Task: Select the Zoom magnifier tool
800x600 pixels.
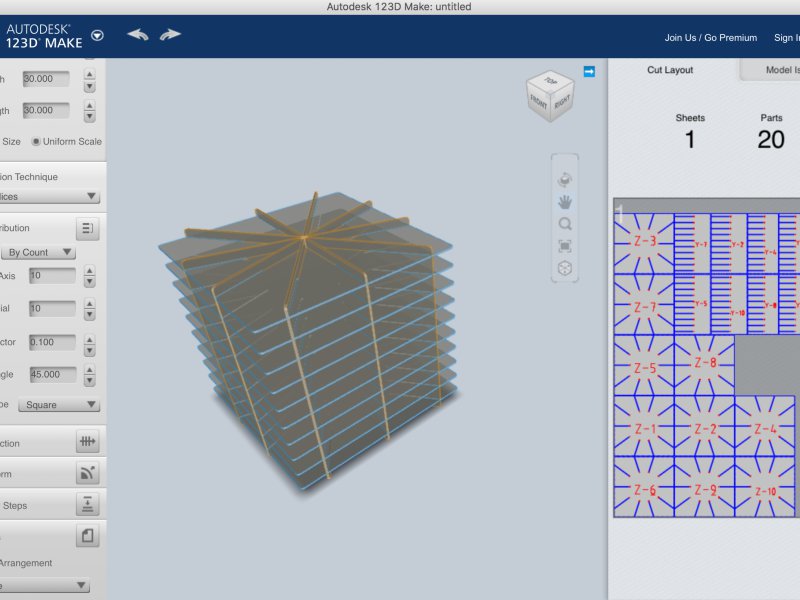Action: pos(565,224)
